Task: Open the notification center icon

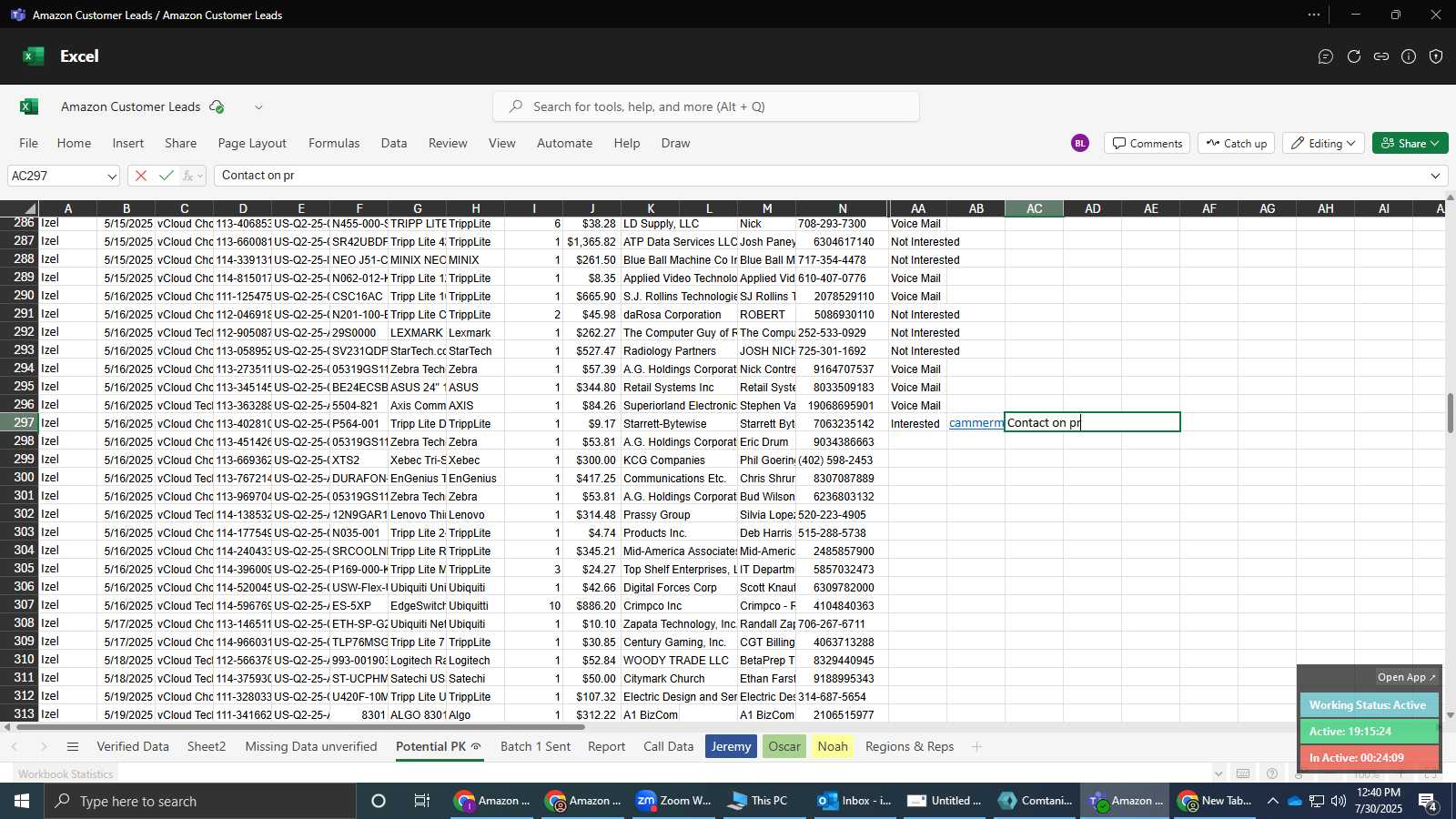Action: tap(1430, 801)
